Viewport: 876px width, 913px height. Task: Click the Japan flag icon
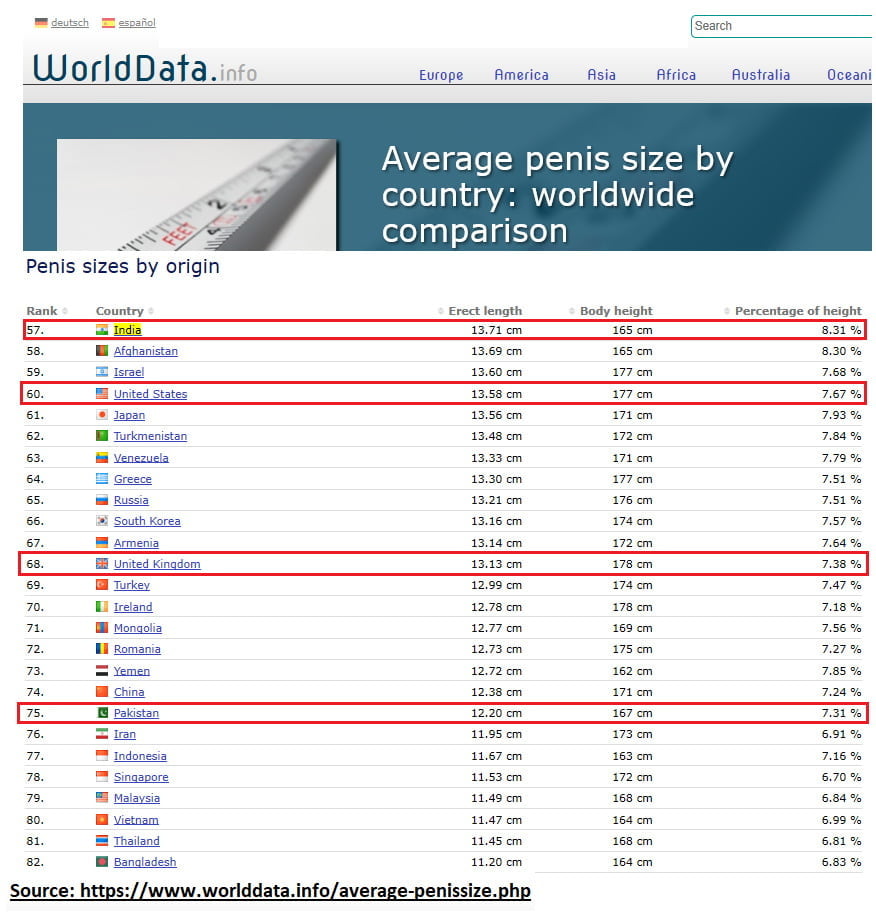click(102, 415)
